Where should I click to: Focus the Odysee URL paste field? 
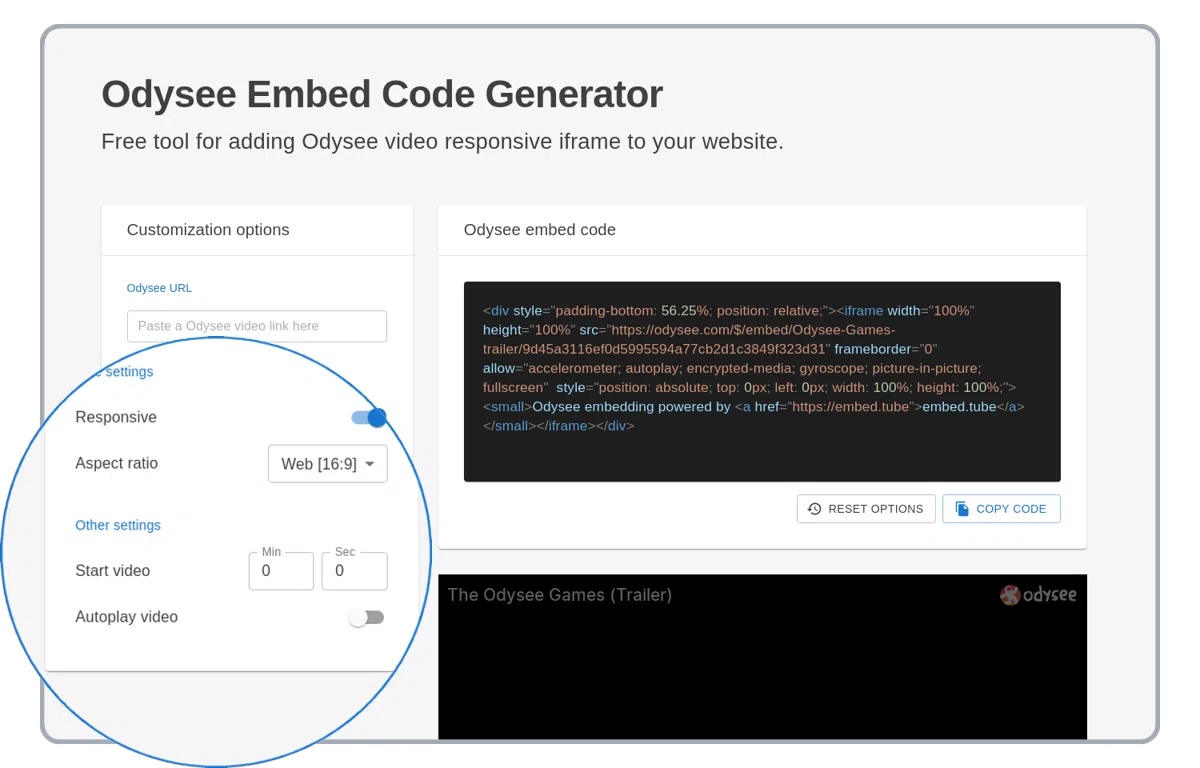point(256,326)
